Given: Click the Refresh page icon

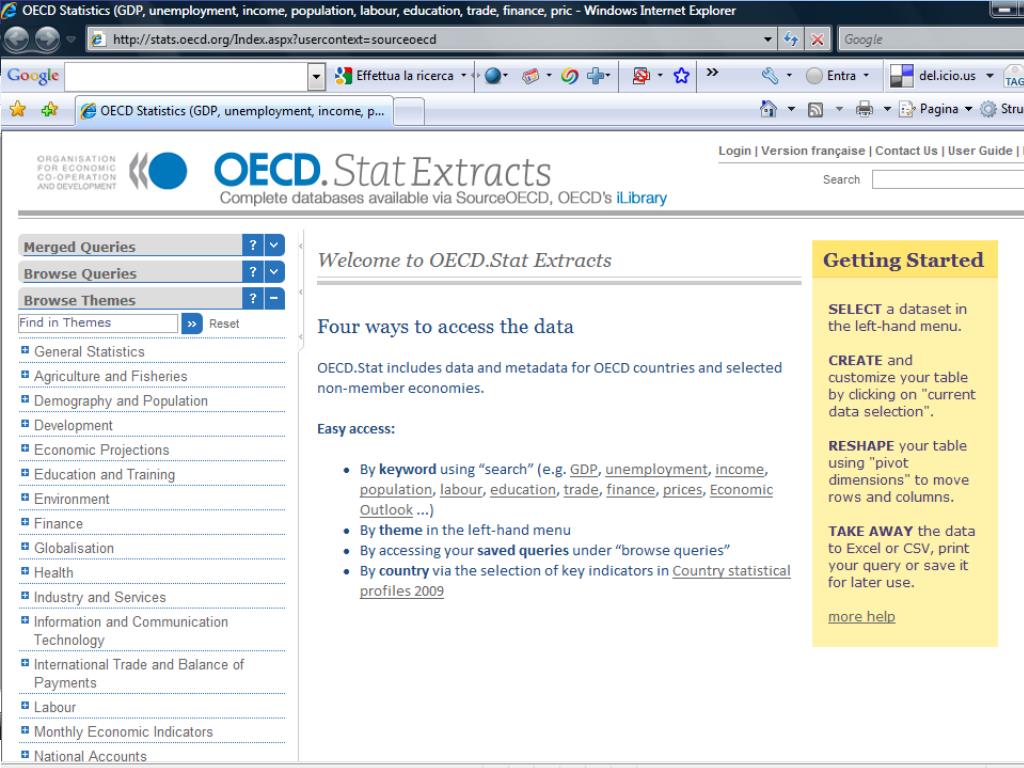Looking at the screenshot, I should 791,39.
